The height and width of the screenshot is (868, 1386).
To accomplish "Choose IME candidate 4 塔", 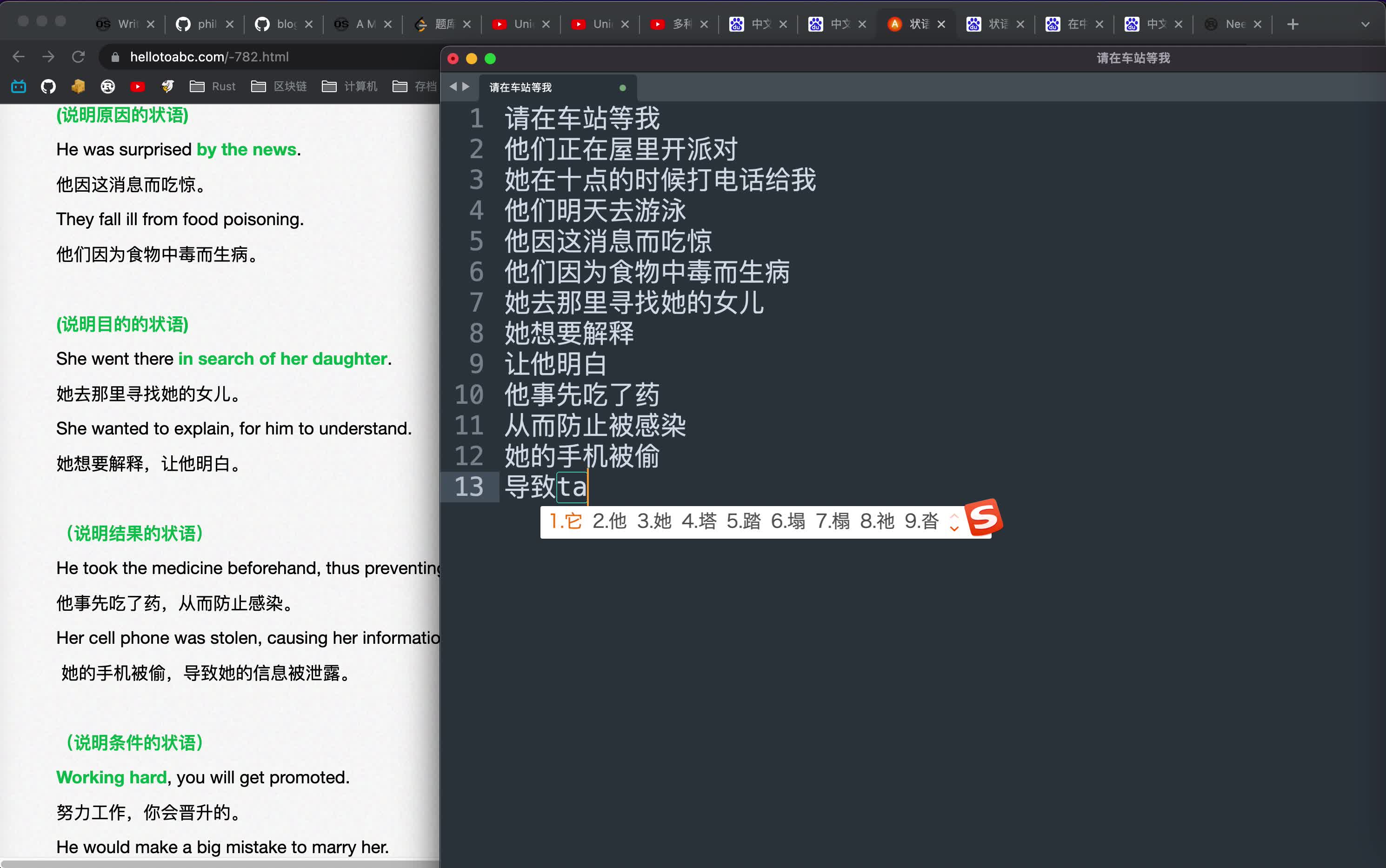I will coord(699,521).
